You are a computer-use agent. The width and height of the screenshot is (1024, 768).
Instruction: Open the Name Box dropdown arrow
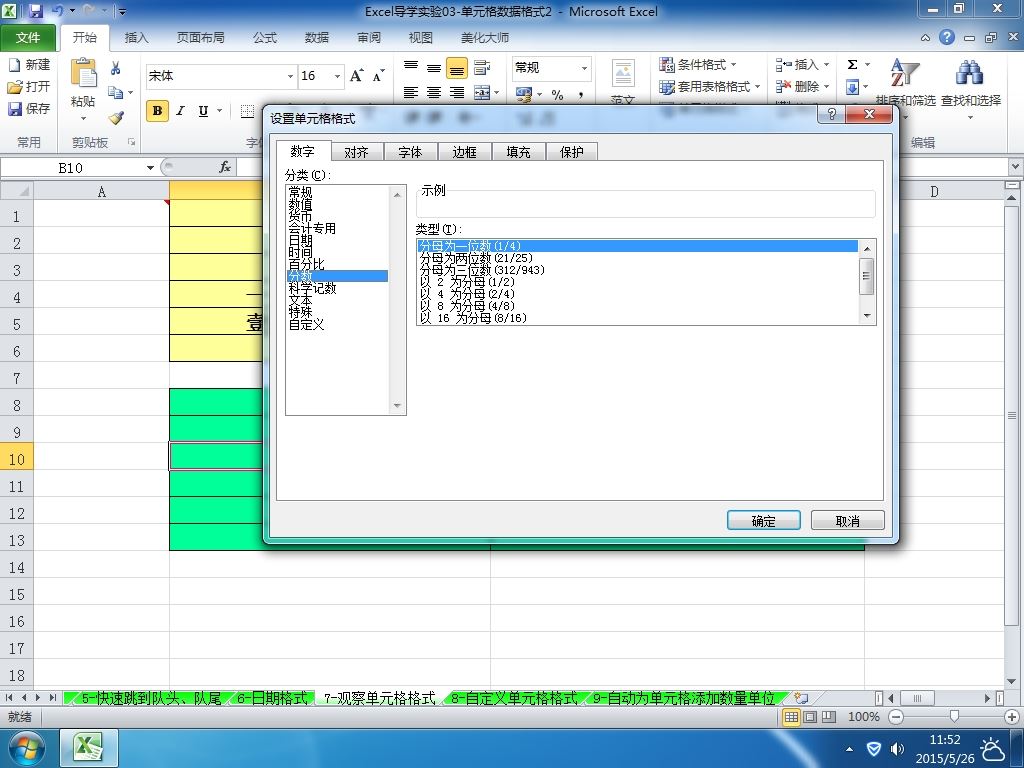(x=150, y=168)
